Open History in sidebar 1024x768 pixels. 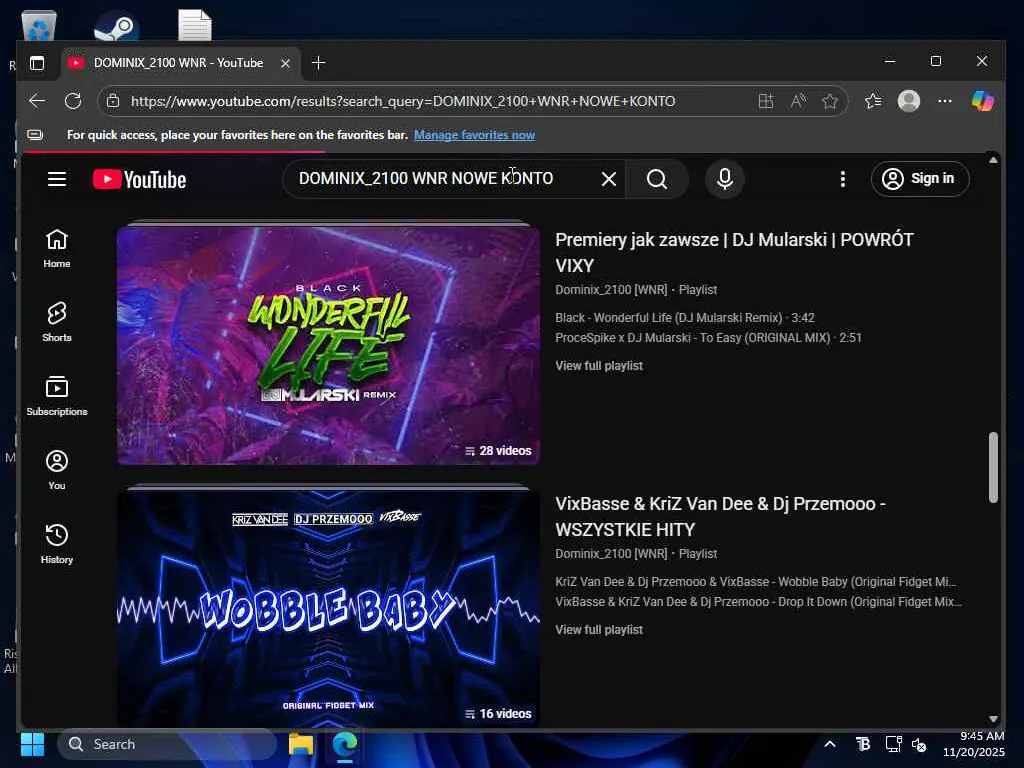point(57,544)
